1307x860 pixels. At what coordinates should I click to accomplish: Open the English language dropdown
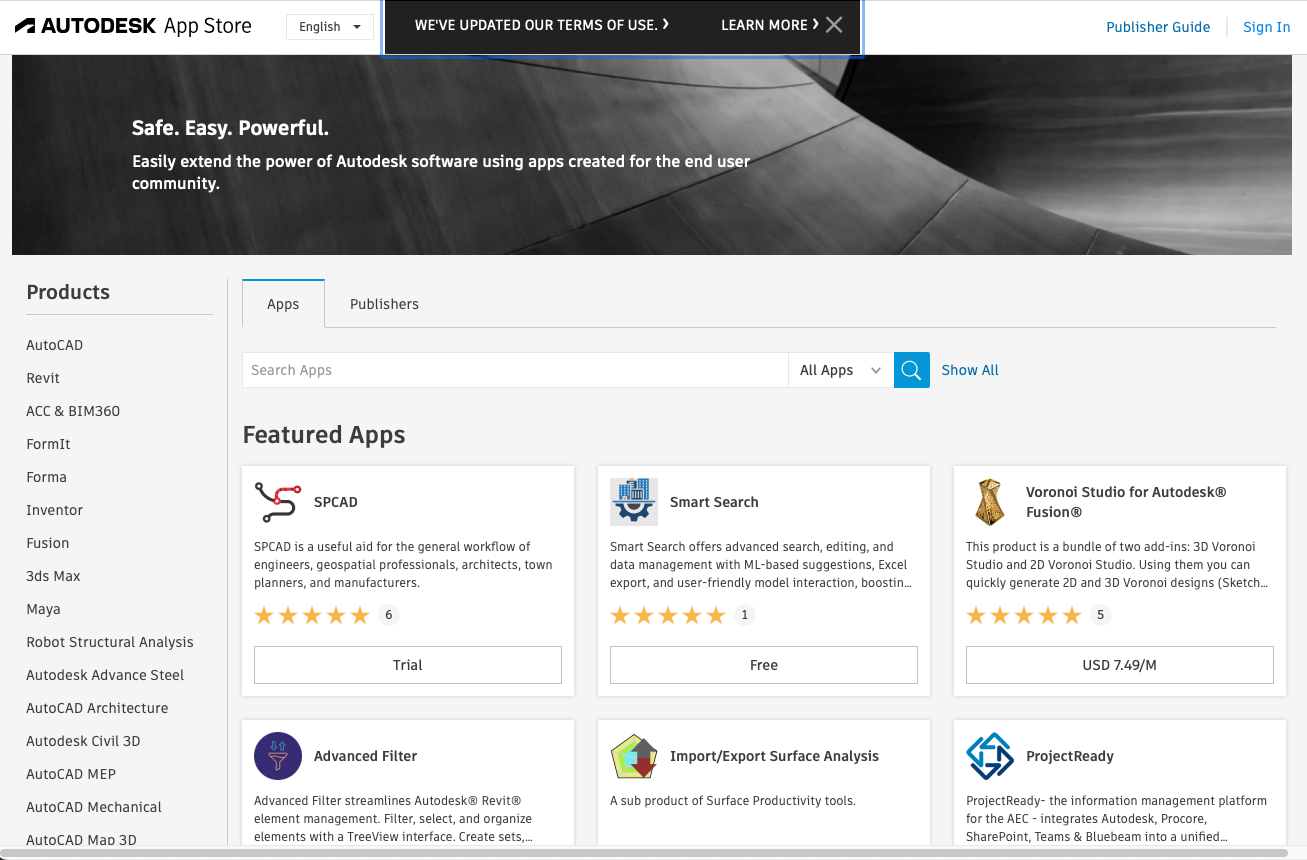click(x=330, y=27)
